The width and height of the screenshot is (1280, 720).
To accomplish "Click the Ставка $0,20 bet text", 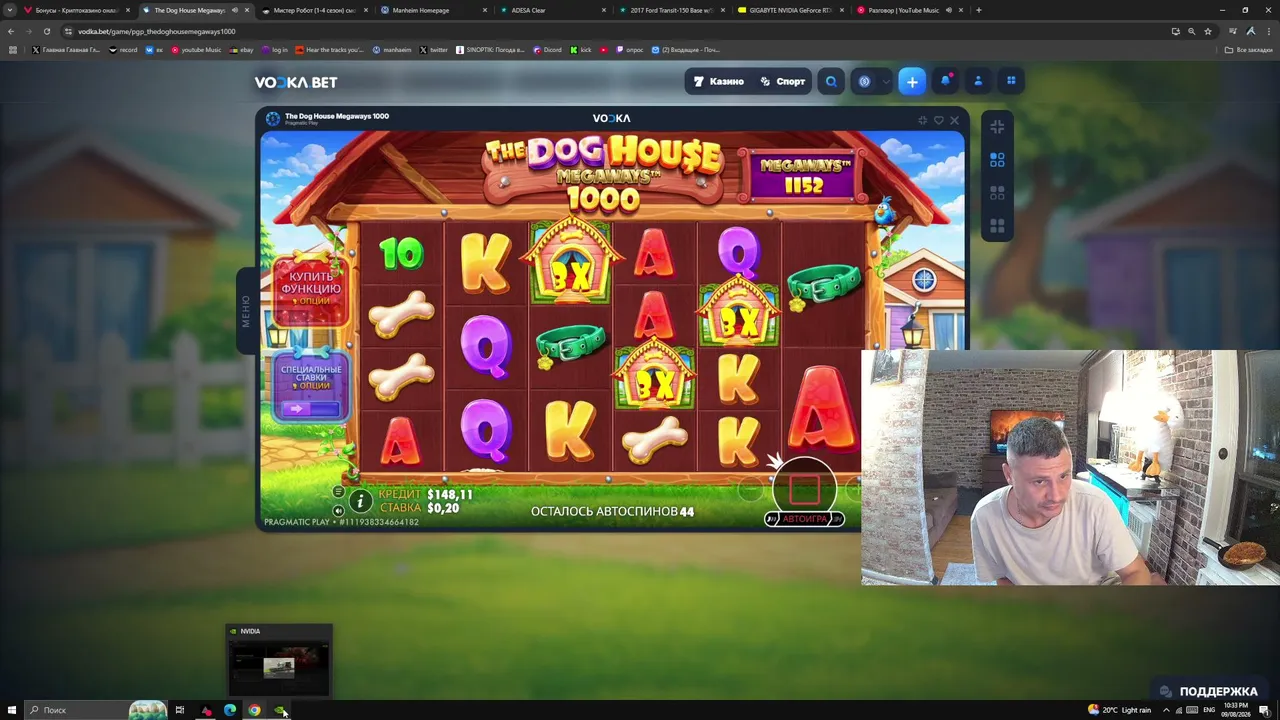I will coord(420,508).
